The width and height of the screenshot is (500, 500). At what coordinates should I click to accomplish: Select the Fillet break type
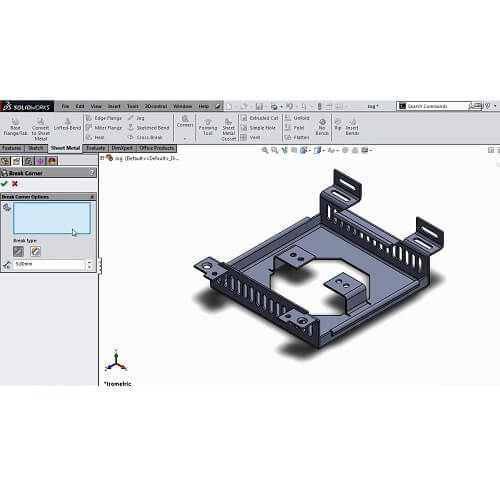(35, 251)
